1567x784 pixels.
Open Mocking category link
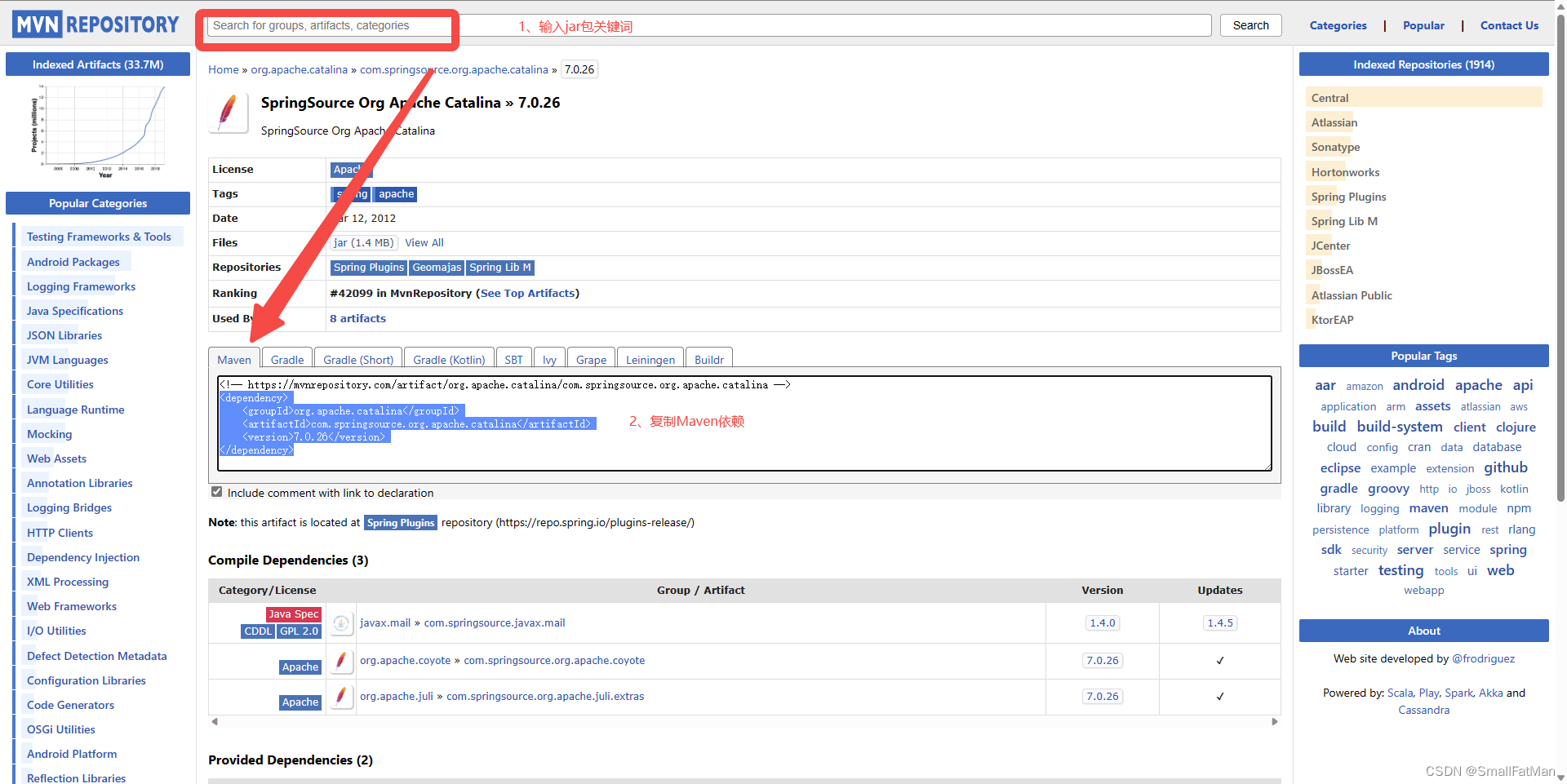coord(50,434)
